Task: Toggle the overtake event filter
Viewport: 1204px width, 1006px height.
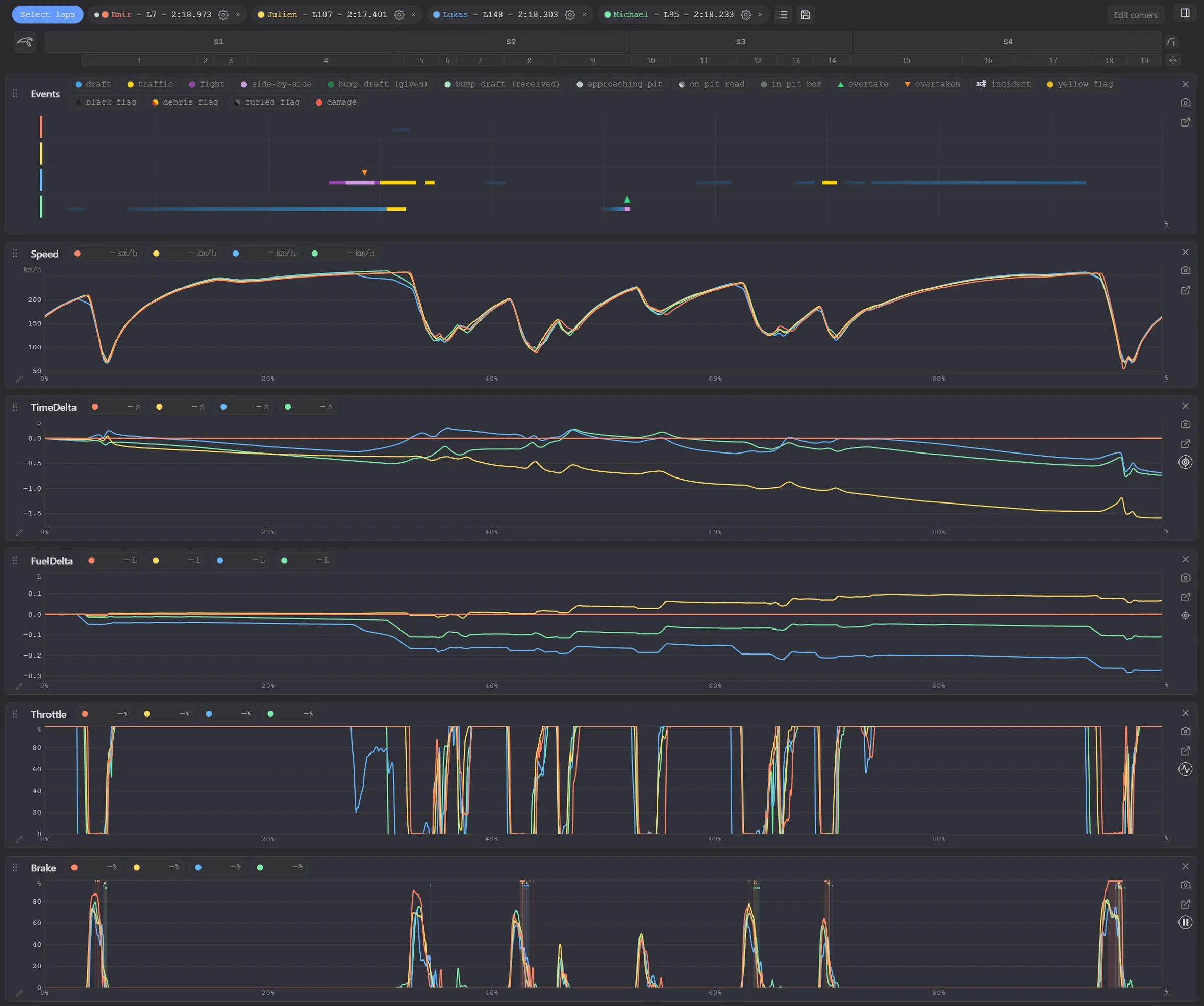Action: tap(862, 84)
